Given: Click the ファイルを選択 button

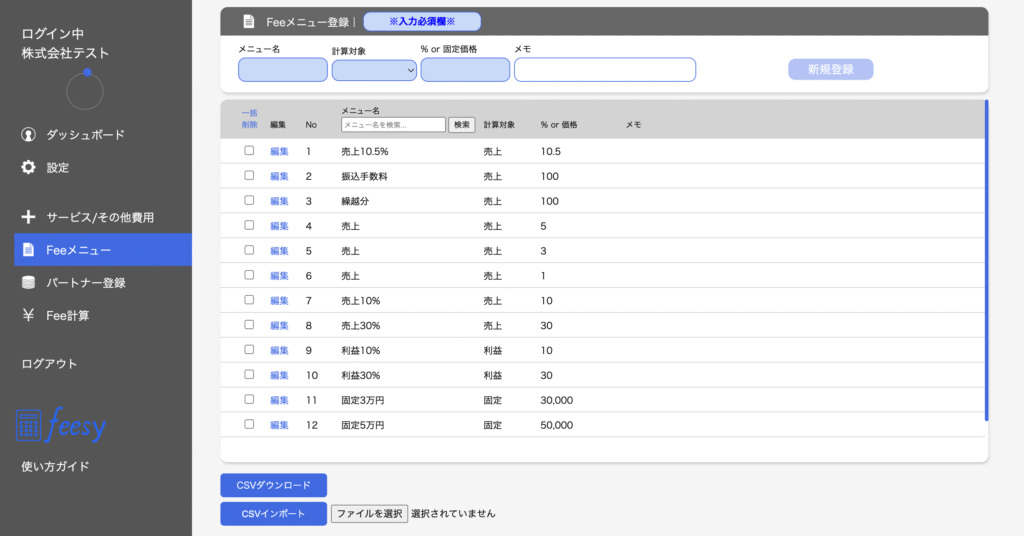Looking at the screenshot, I should point(370,514).
